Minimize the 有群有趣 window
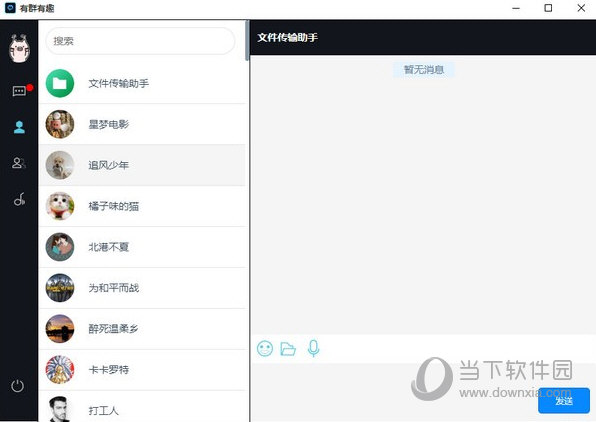Screen dimensions: 596x422 (x=516, y=8)
